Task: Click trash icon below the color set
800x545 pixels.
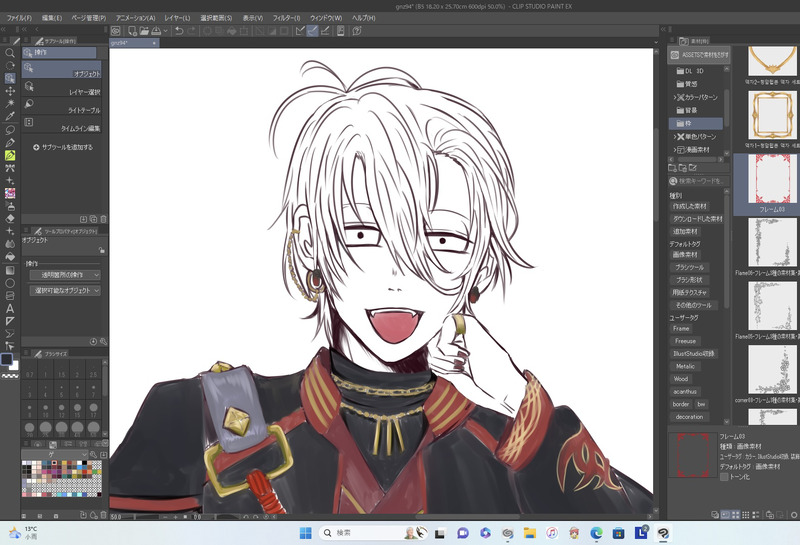Action: (104, 515)
